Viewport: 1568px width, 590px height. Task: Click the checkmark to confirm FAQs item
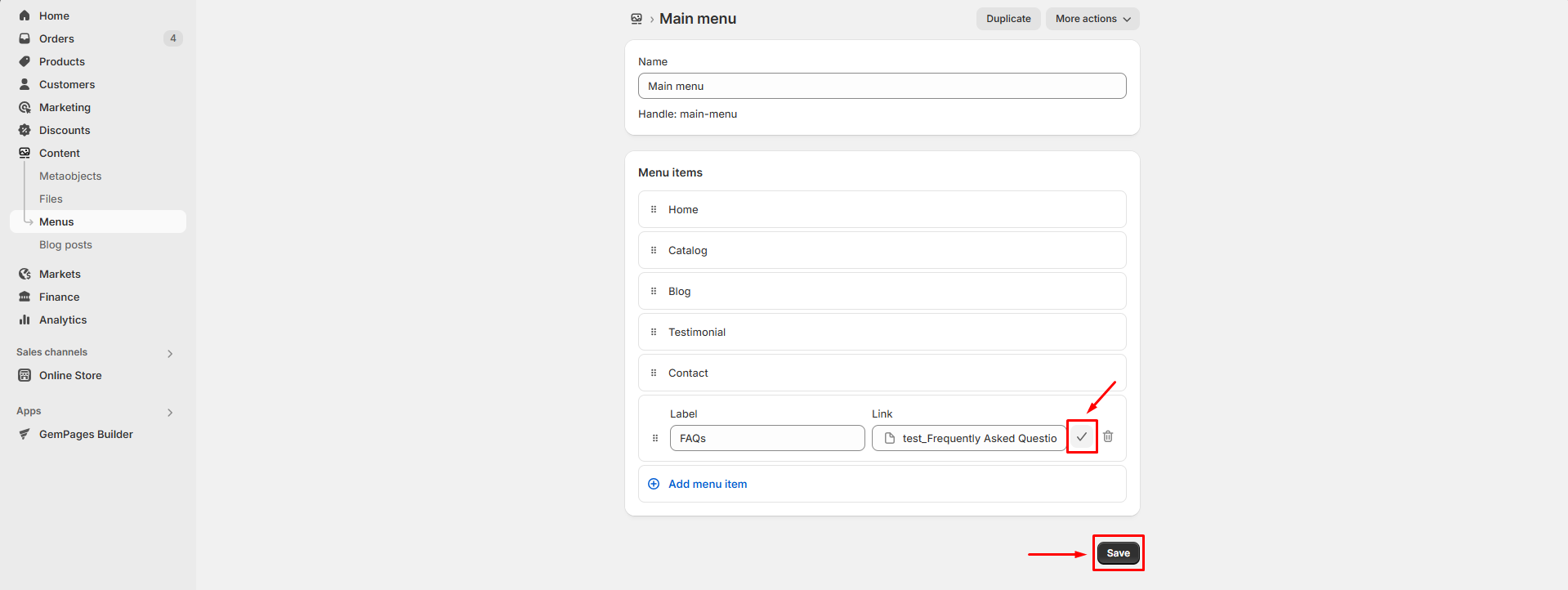tap(1081, 437)
